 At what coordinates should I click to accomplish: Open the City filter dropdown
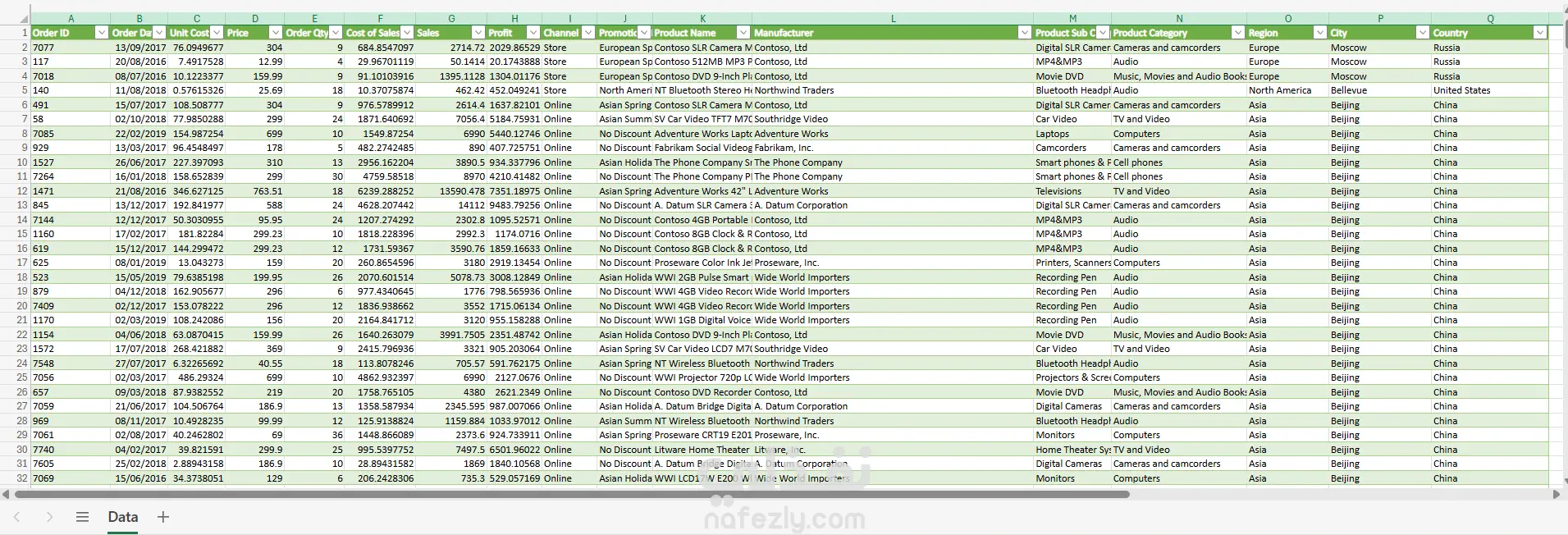point(1422,33)
